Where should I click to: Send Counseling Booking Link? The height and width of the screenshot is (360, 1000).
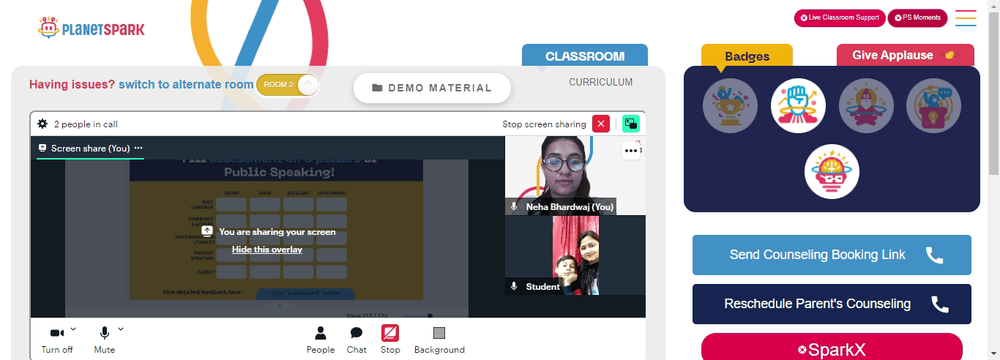tap(832, 255)
